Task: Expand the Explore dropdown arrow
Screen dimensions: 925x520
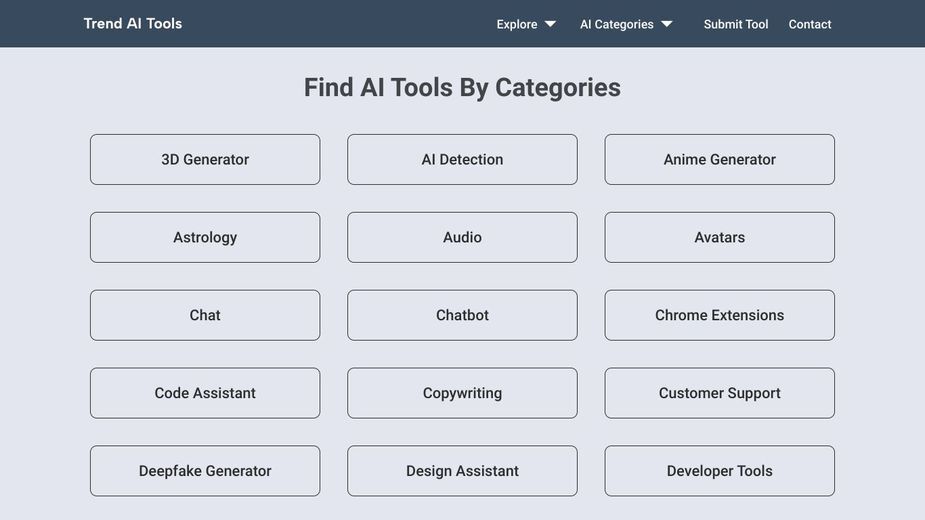Action: pyautogui.click(x=550, y=24)
